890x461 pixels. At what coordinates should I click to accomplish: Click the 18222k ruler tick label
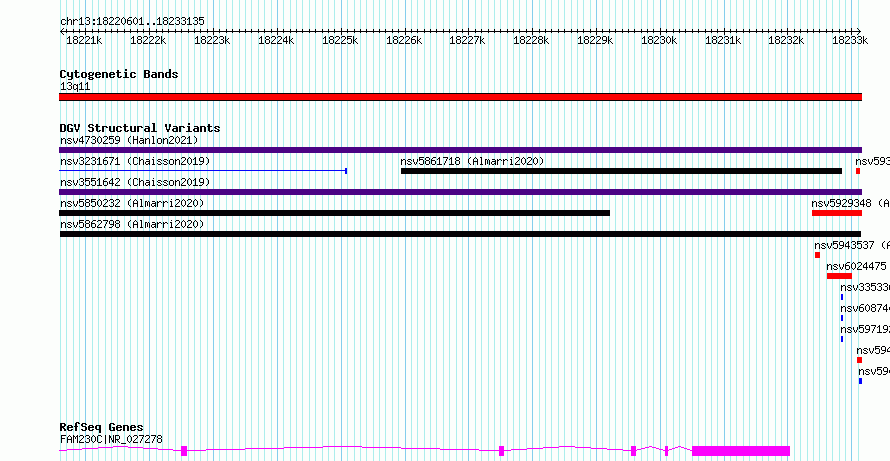148,40
